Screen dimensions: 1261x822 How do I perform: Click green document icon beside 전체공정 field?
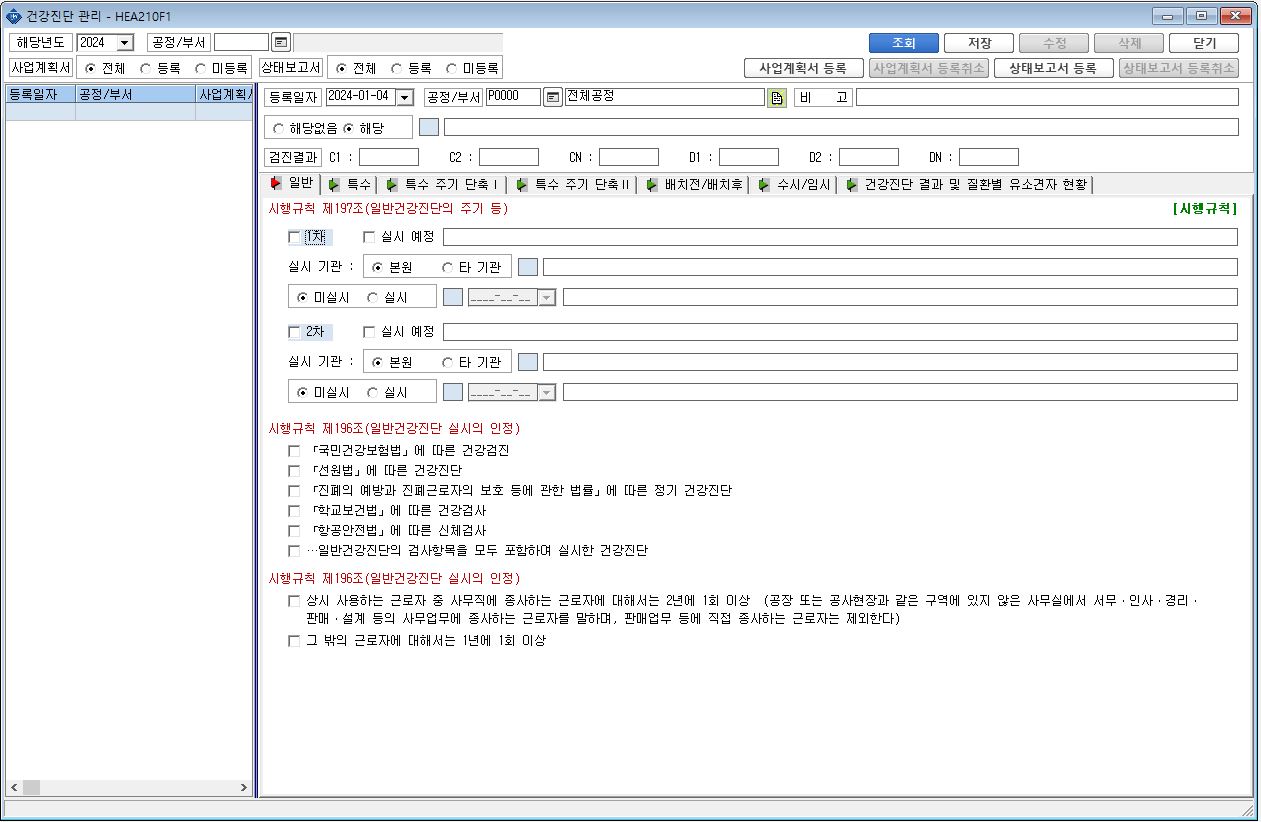click(777, 97)
